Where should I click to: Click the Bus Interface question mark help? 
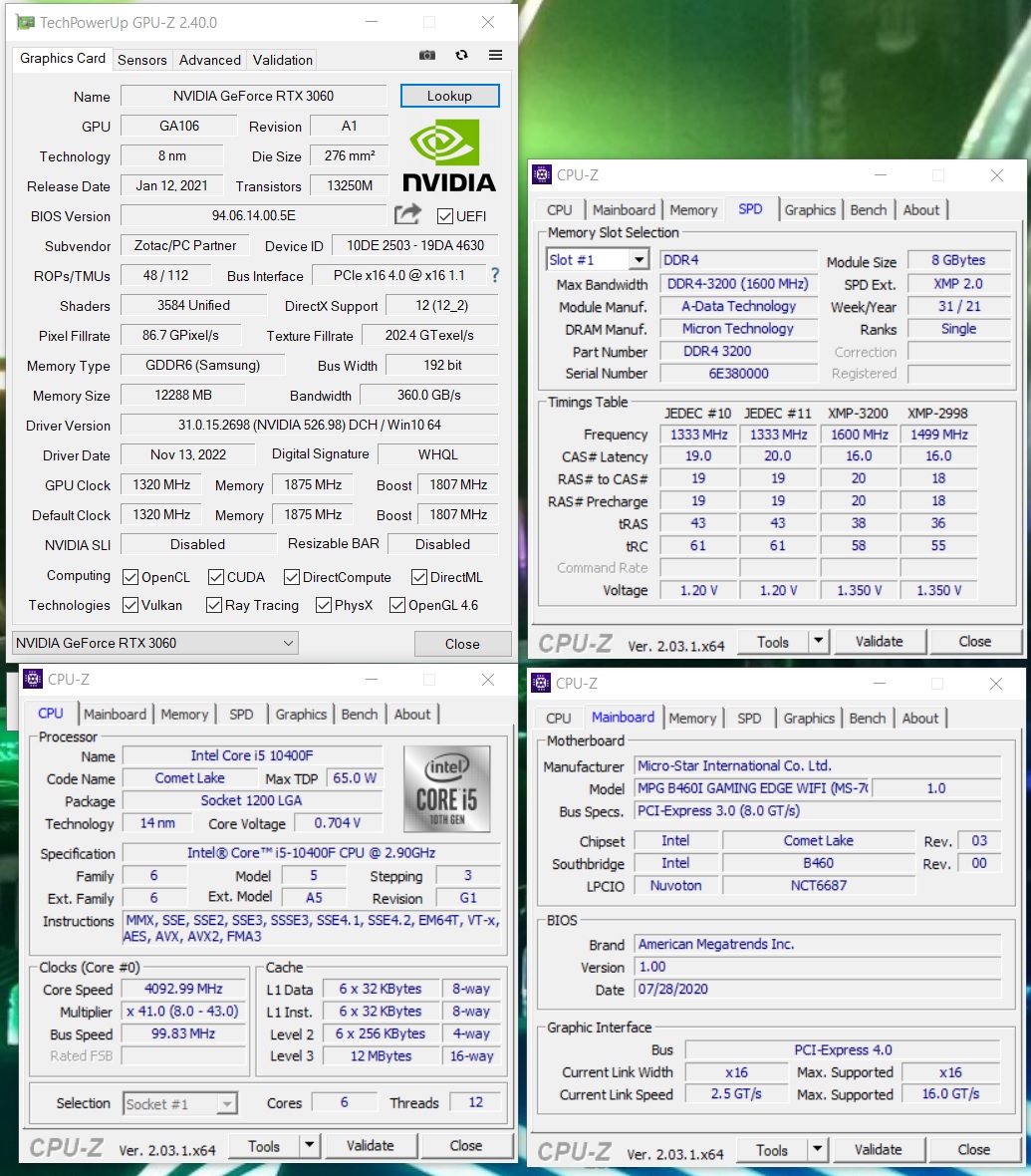(495, 275)
